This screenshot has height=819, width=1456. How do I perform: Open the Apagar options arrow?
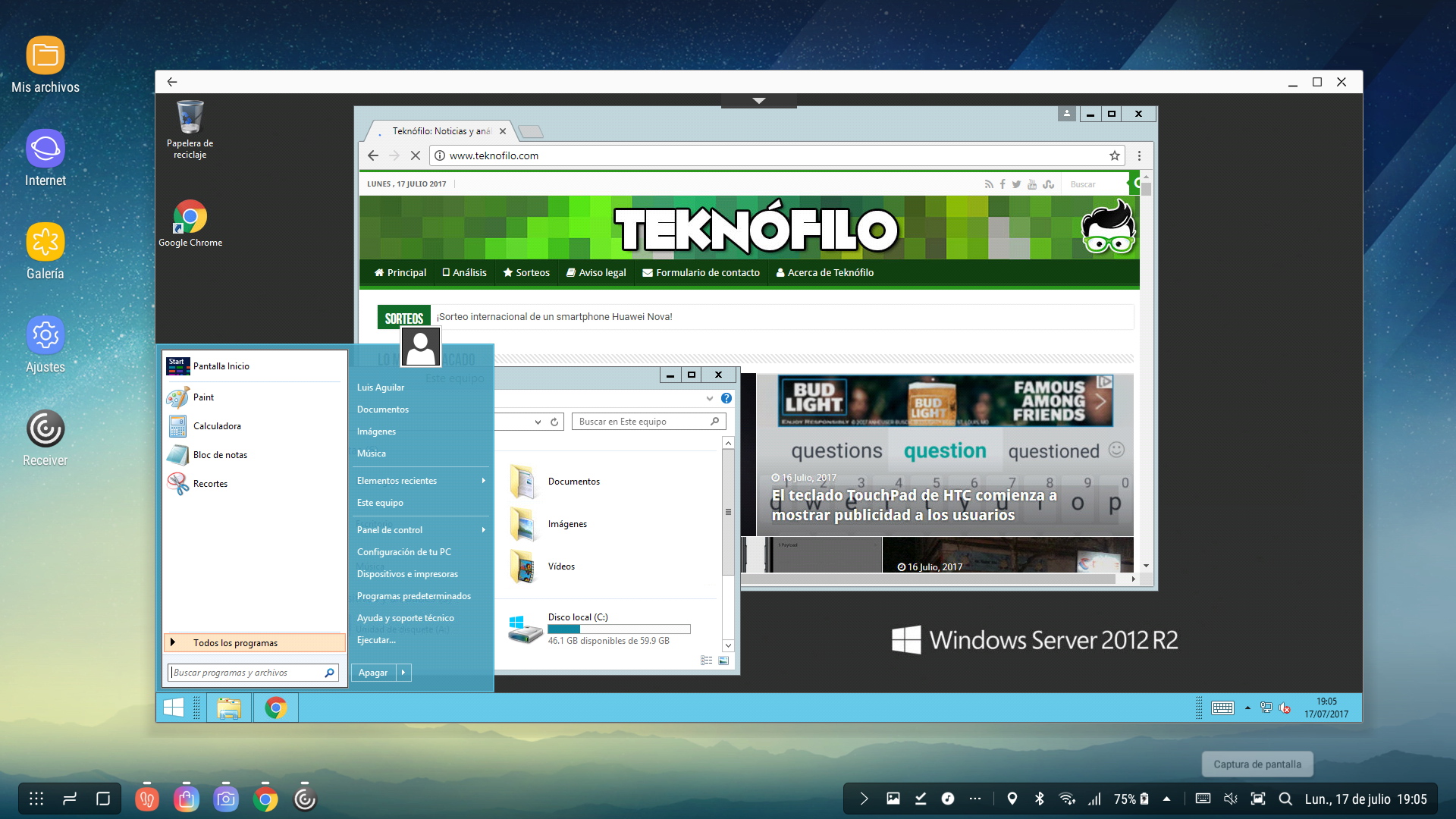click(x=403, y=673)
